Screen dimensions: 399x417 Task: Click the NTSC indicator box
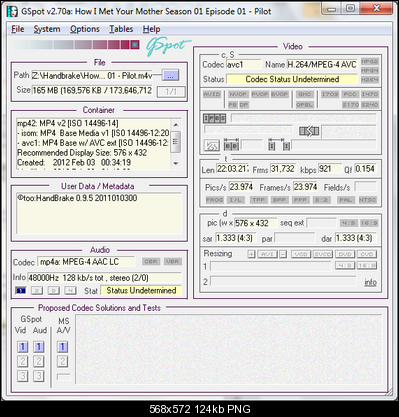(x=367, y=200)
